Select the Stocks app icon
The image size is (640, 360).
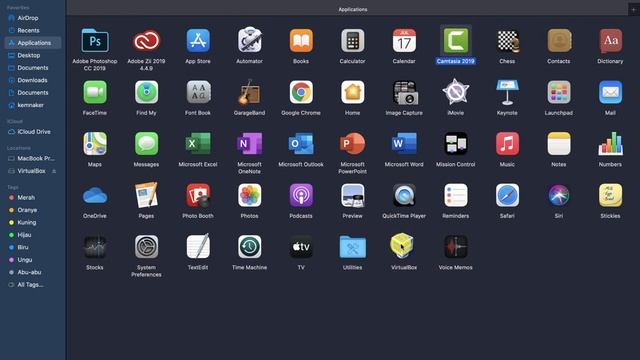[95, 247]
